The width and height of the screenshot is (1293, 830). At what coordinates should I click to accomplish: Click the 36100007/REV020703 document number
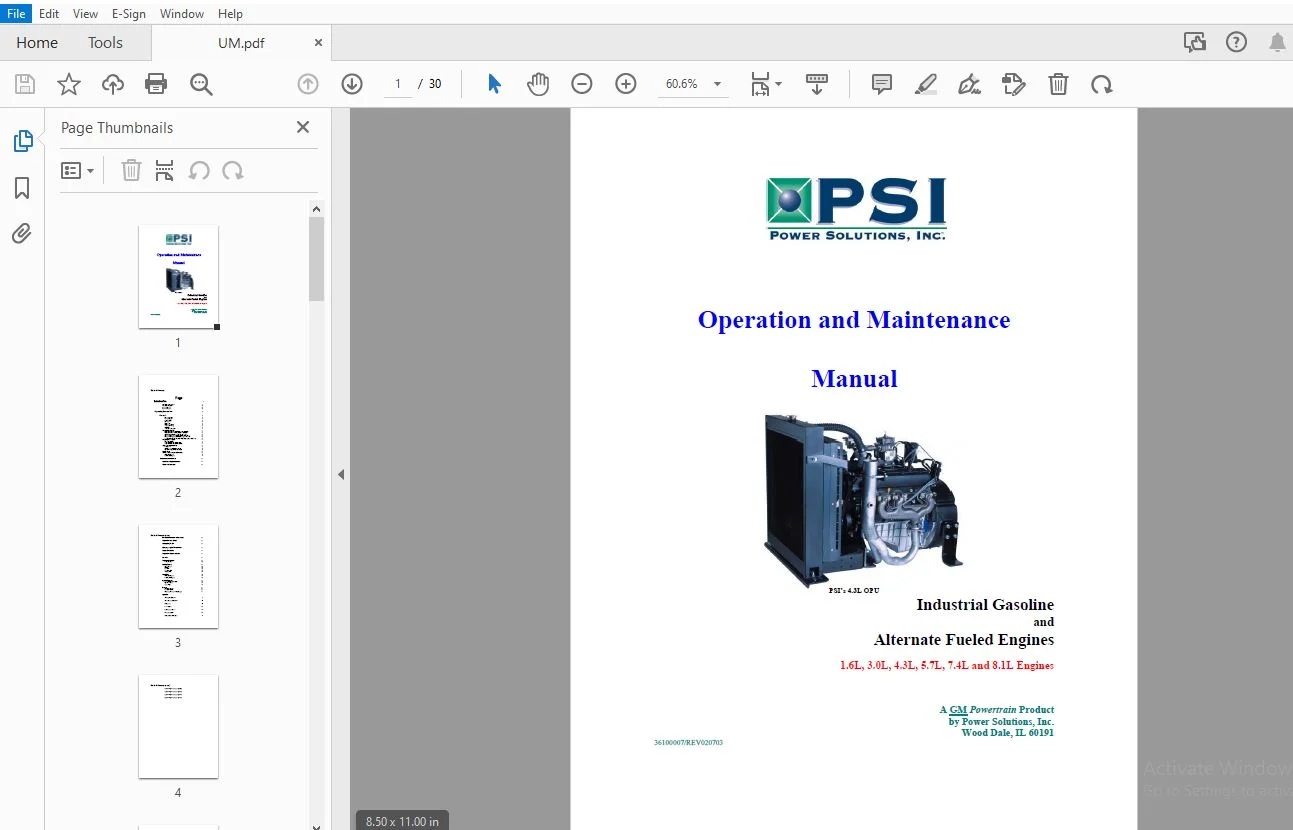688,743
